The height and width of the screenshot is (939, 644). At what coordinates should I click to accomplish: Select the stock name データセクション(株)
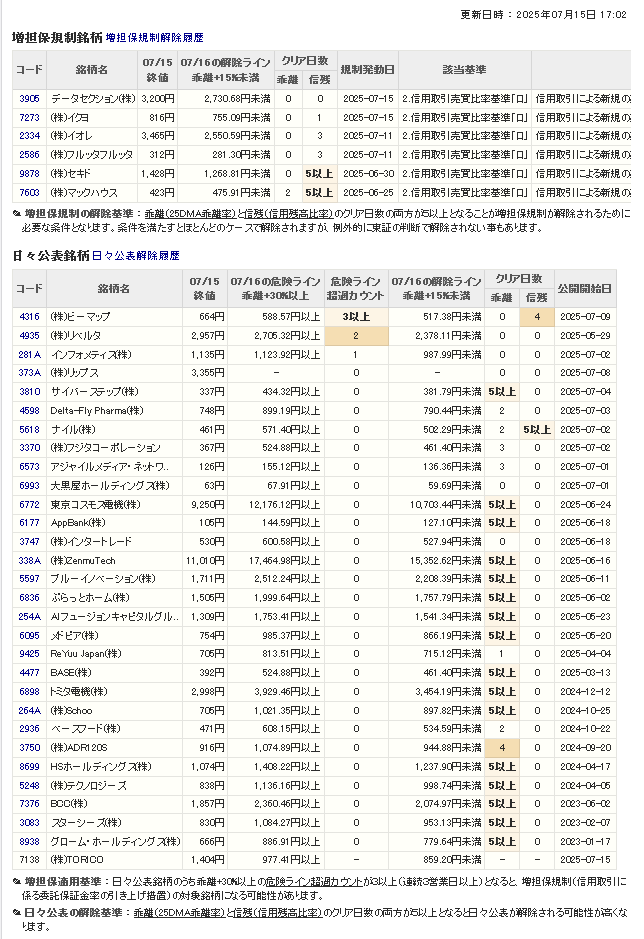click(93, 99)
